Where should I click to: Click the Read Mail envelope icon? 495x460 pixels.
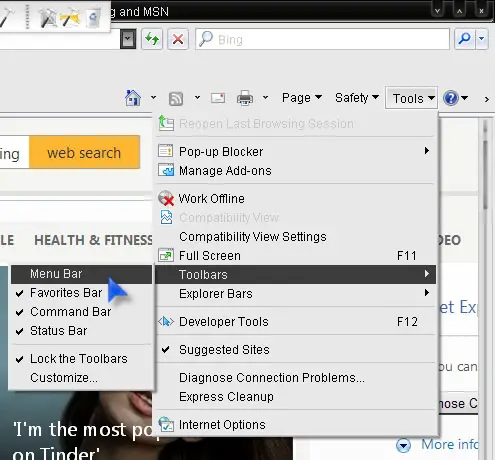[218, 98]
